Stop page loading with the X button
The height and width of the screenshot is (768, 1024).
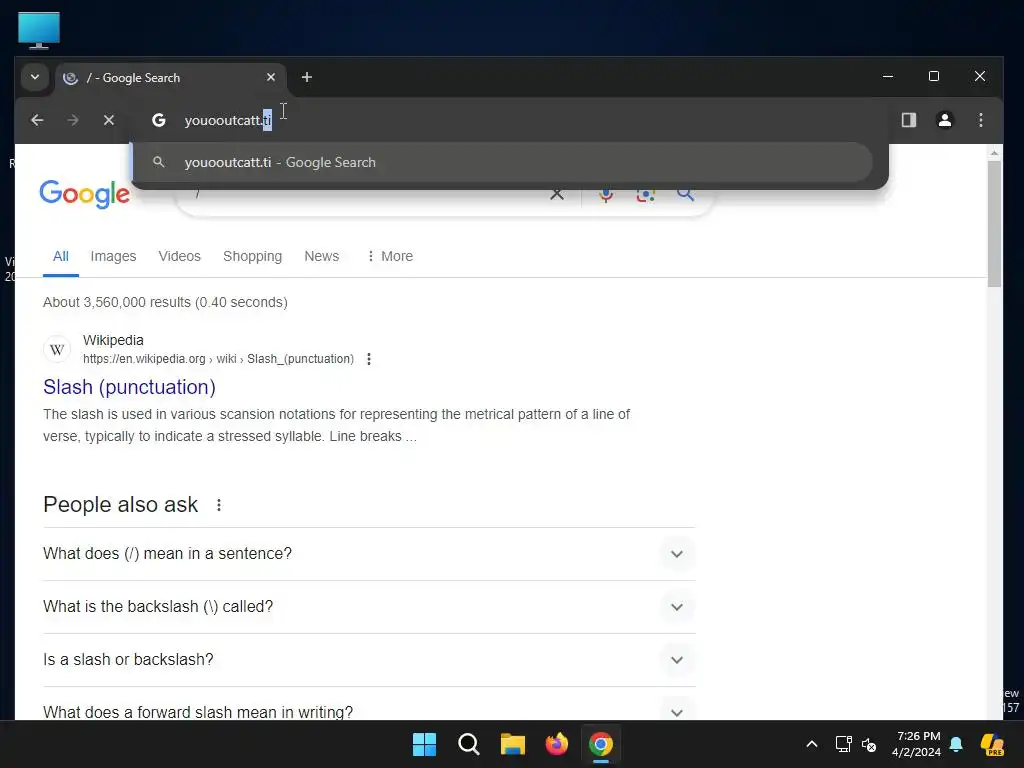tap(109, 120)
